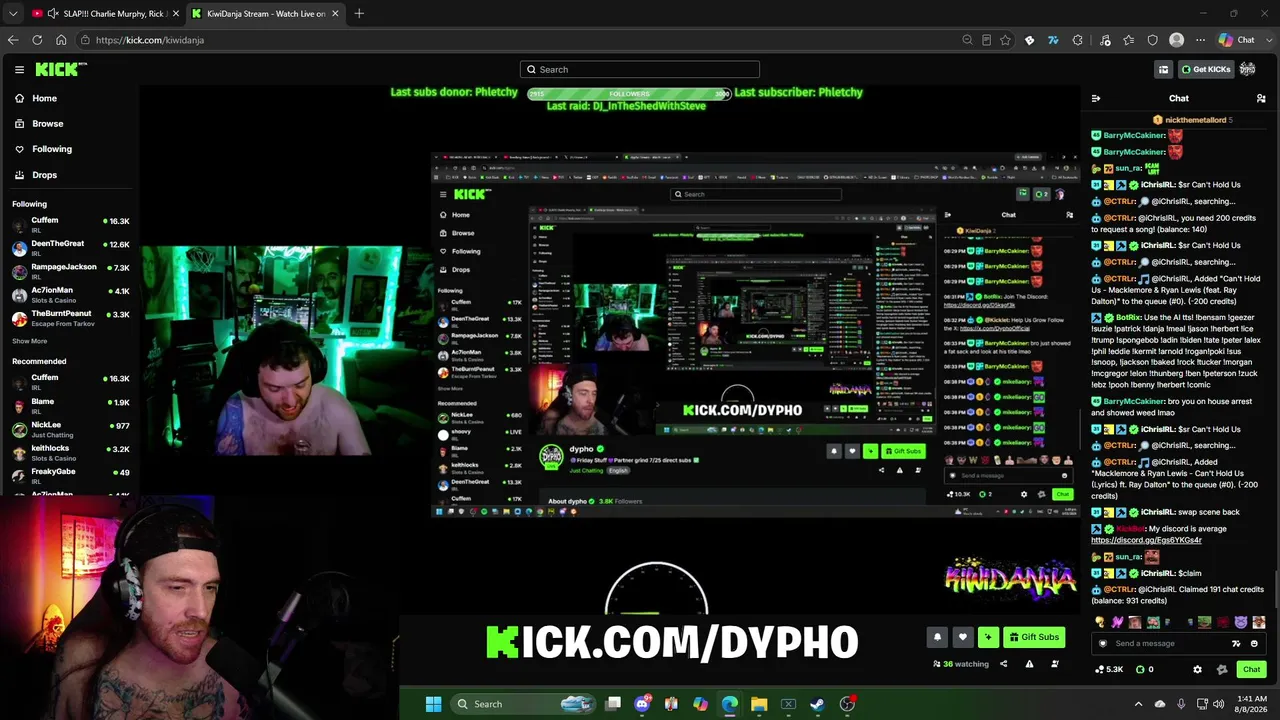The width and height of the screenshot is (1280, 720).
Task: Open Steam from the taskbar
Action: 817,704
